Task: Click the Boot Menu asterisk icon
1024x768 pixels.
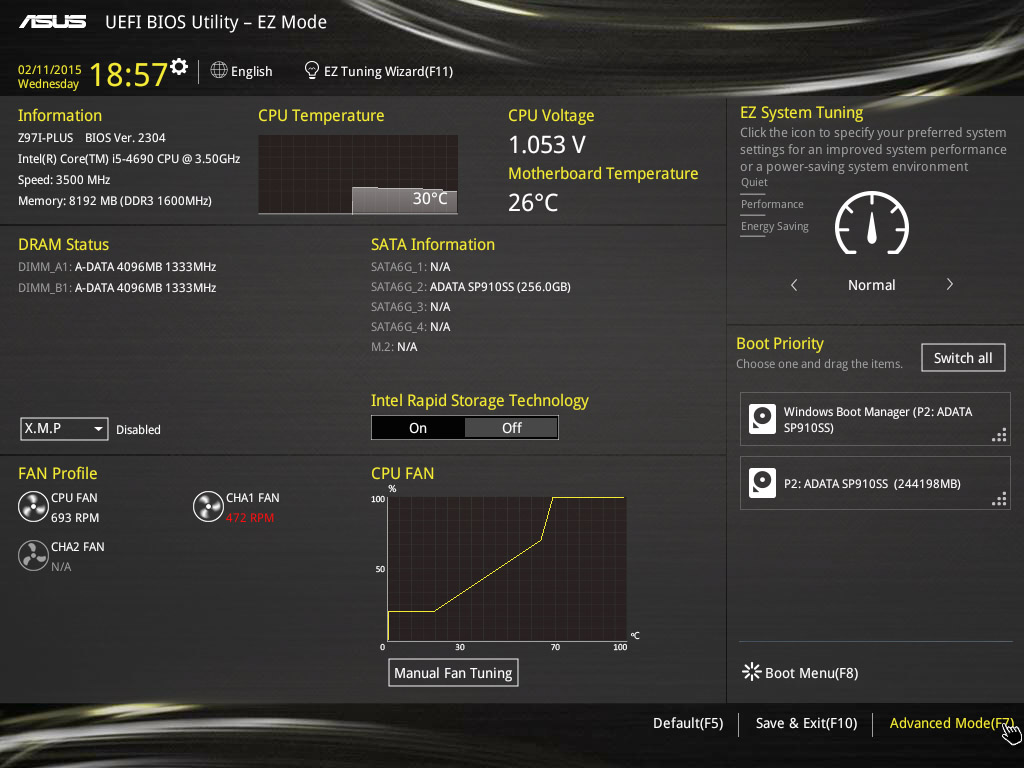Action: (x=752, y=672)
